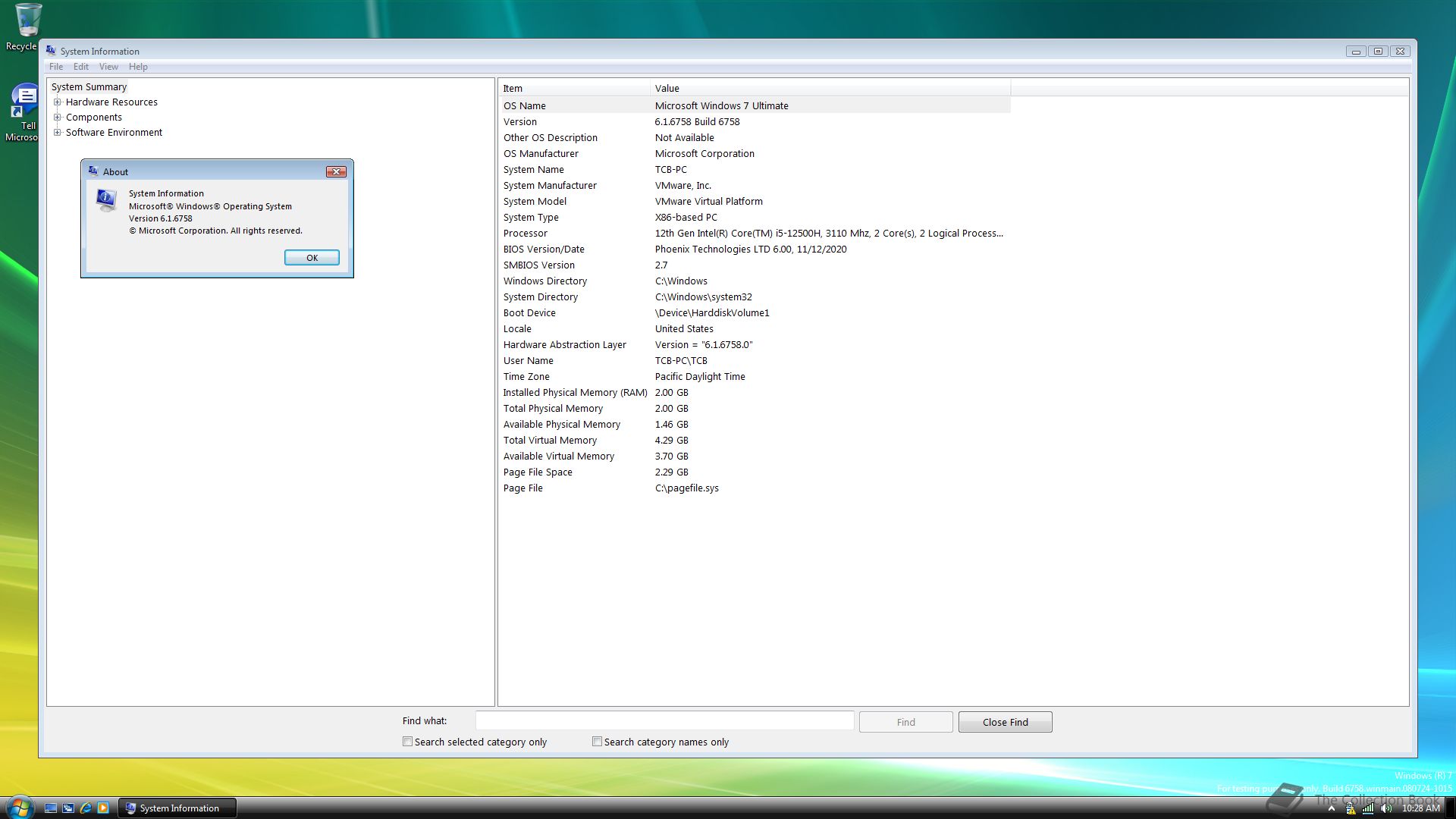Viewport: 1456px width, 819px height.
Task: Open the Help menu
Action: coord(138,67)
